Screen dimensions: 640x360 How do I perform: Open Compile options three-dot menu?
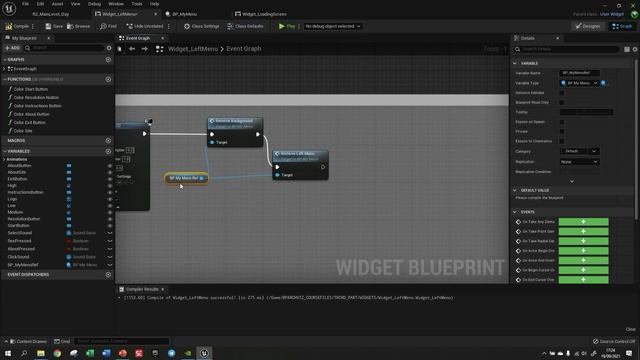(33, 26)
